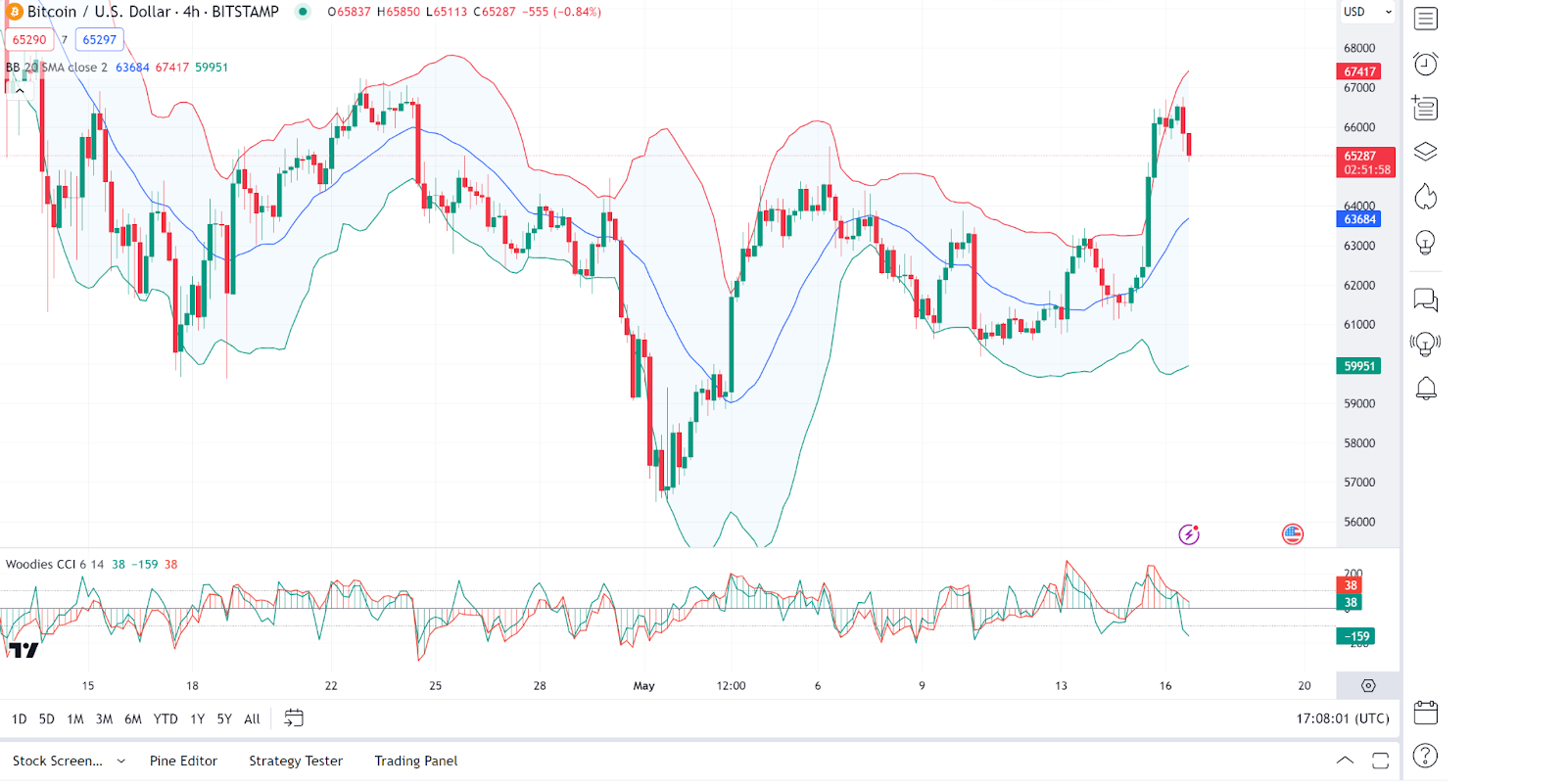
Task: Click the red 65287 current price label
Action: pos(1365,162)
